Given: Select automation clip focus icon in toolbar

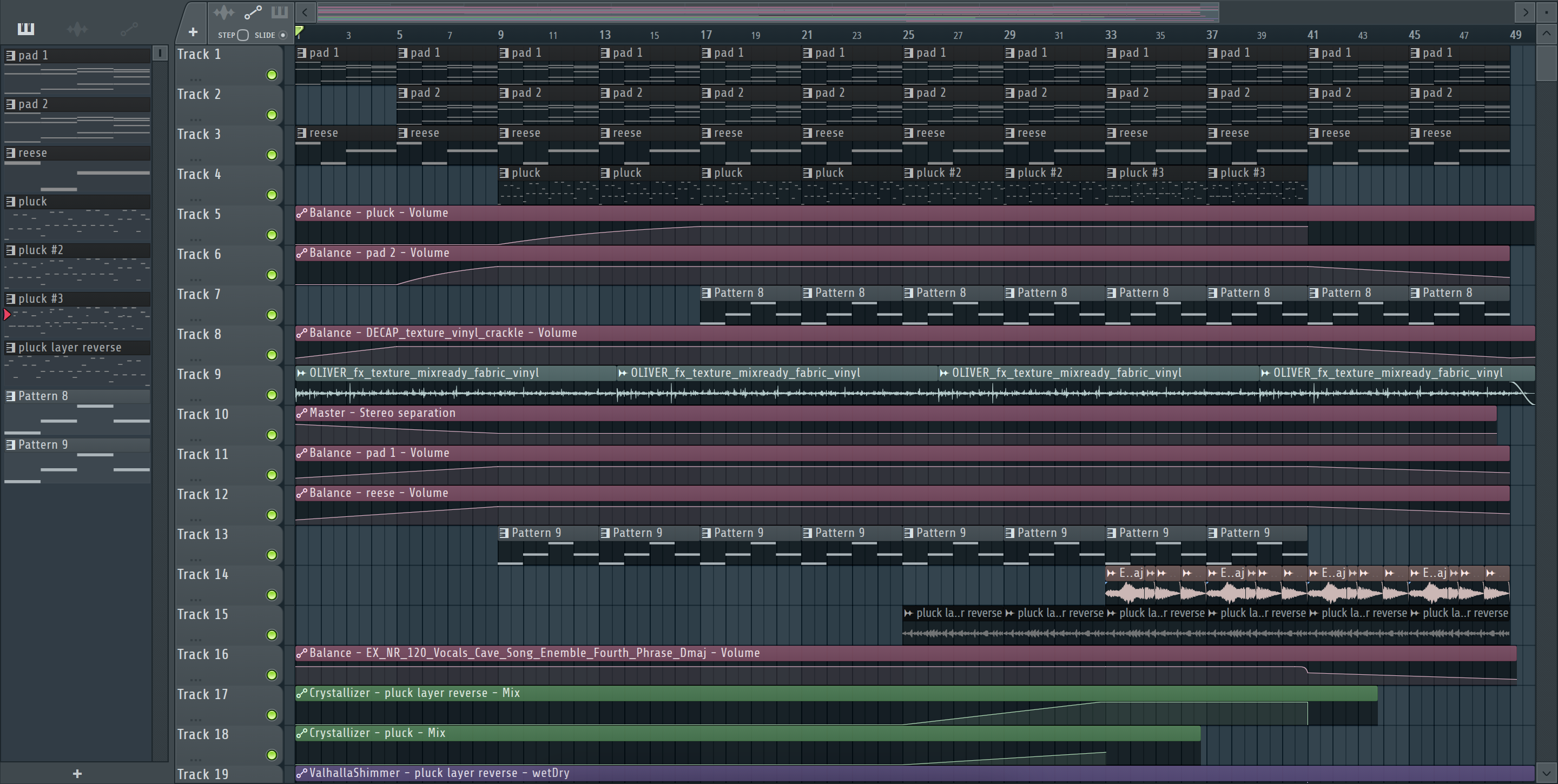Looking at the screenshot, I should click(x=252, y=12).
